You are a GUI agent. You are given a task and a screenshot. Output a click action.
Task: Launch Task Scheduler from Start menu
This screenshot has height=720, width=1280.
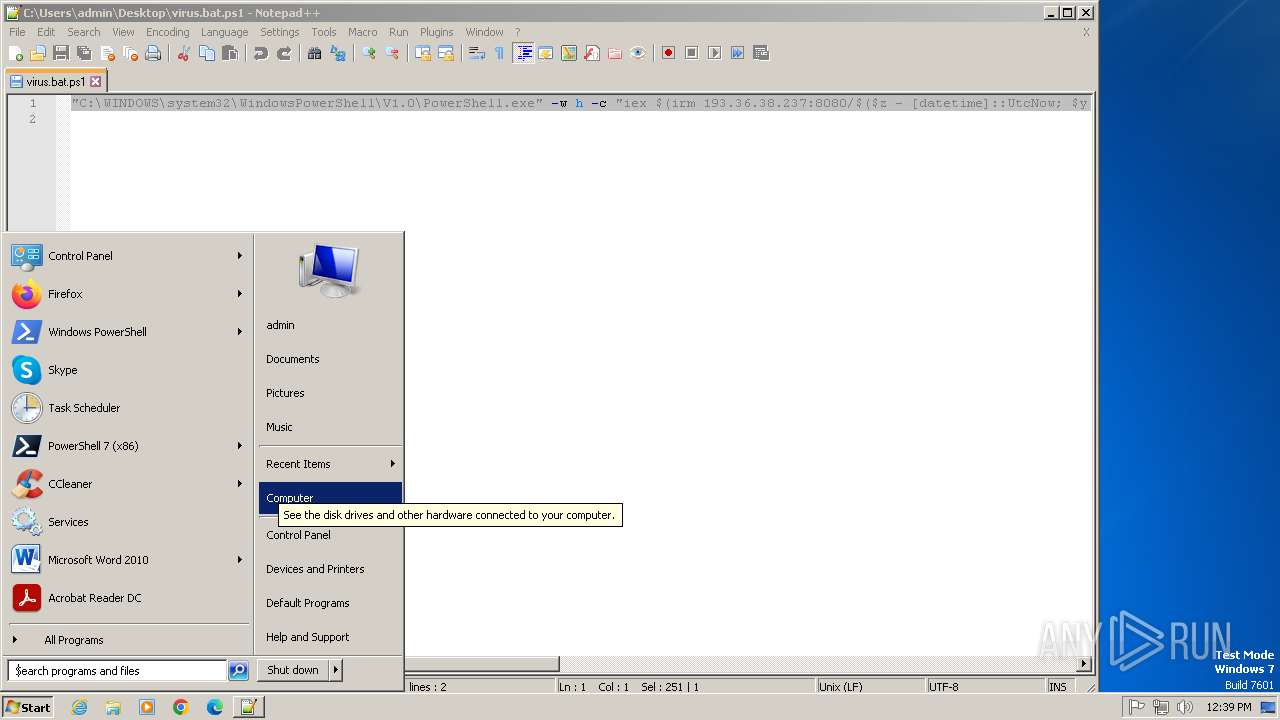point(128,408)
